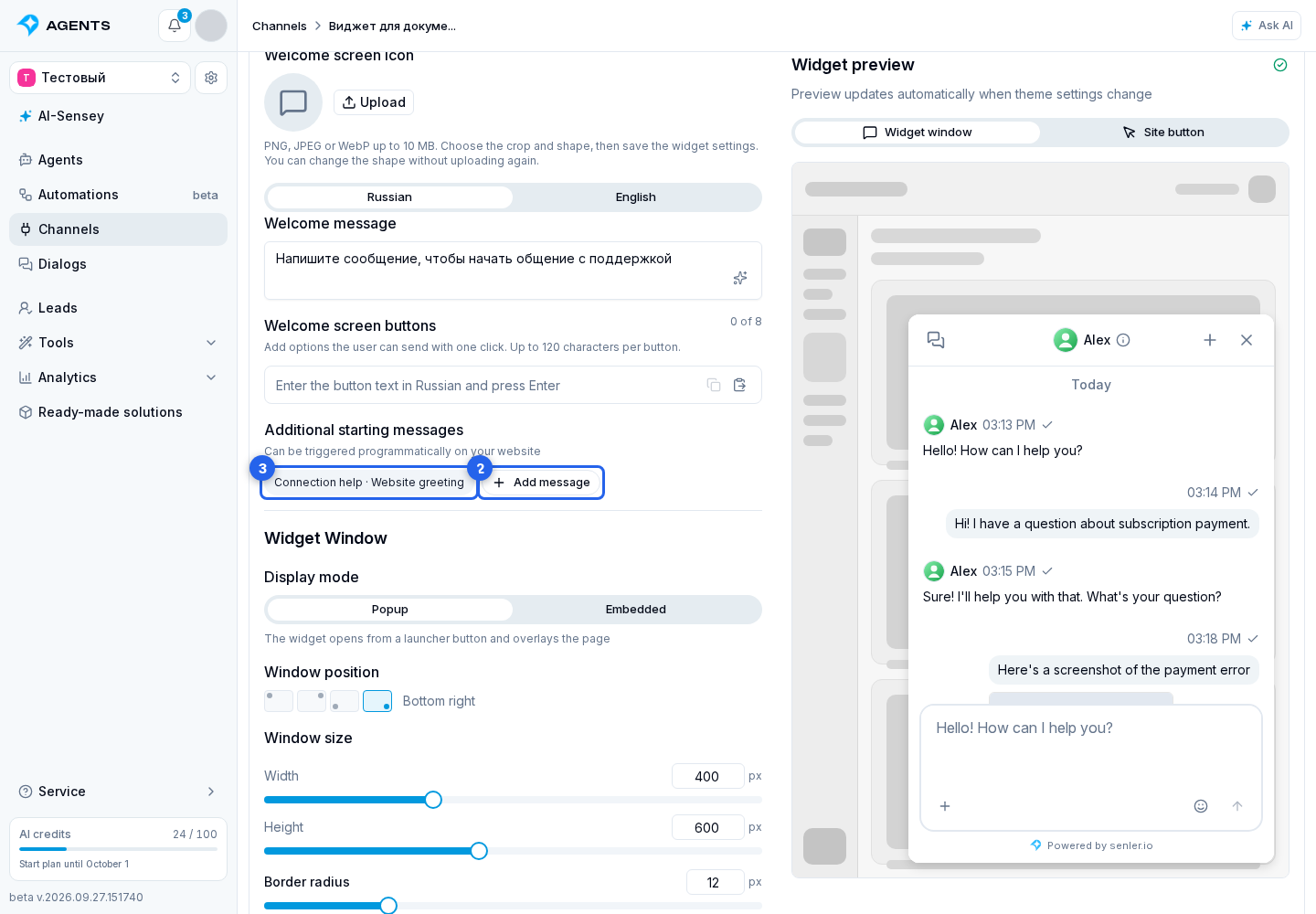Show Site button preview tab
Viewport: 1316px width, 914px height.
(1163, 133)
